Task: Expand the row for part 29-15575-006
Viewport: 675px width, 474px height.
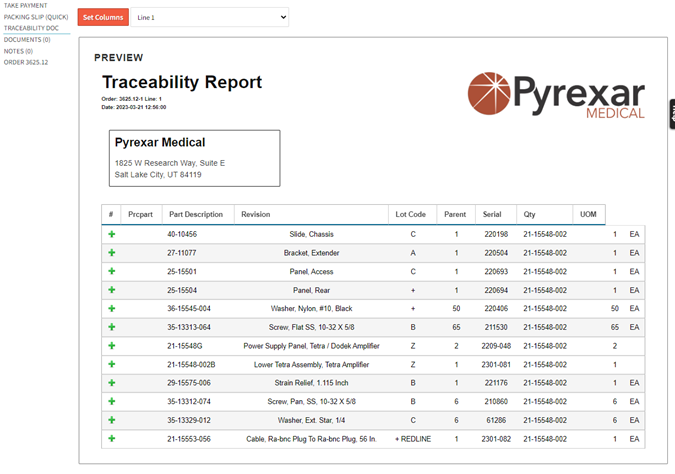Action: coord(111,383)
